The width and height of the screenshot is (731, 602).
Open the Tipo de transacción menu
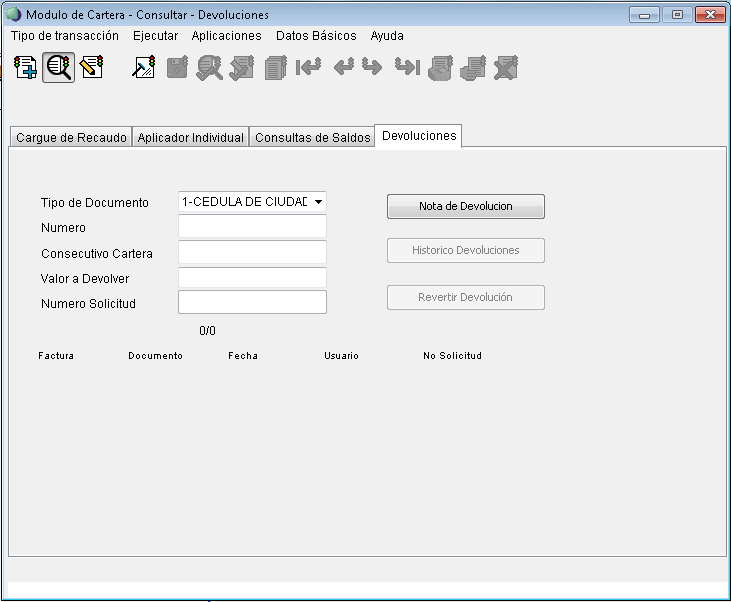pyautogui.click(x=65, y=36)
